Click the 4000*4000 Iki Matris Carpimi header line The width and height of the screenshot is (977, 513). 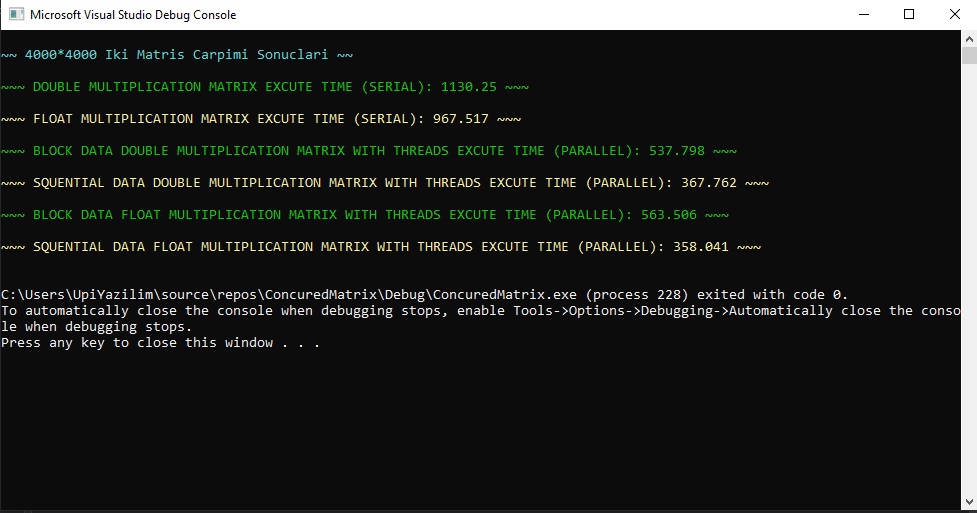point(177,55)
